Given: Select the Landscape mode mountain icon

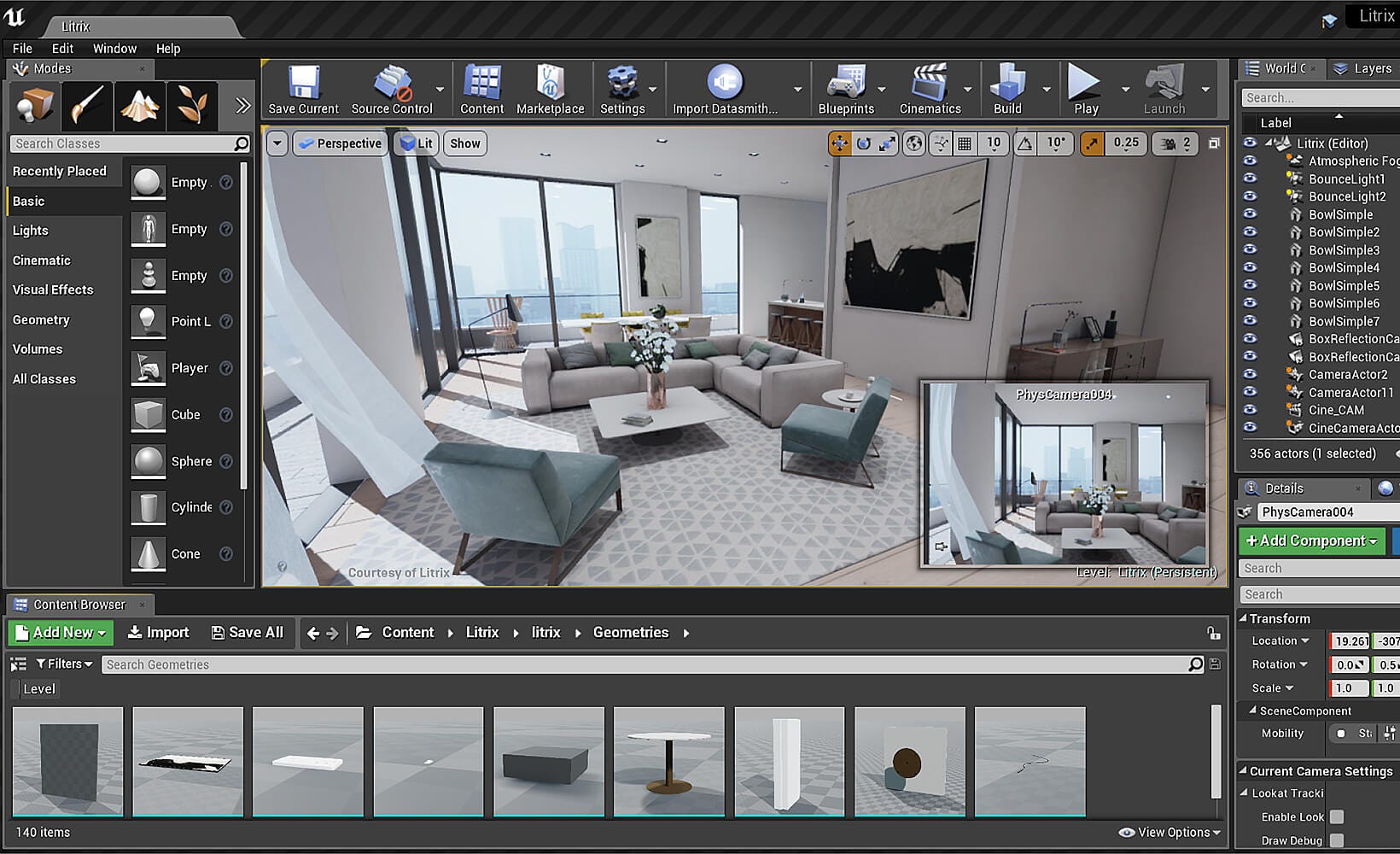Looking at the screenshot, I should coord(139,106).
